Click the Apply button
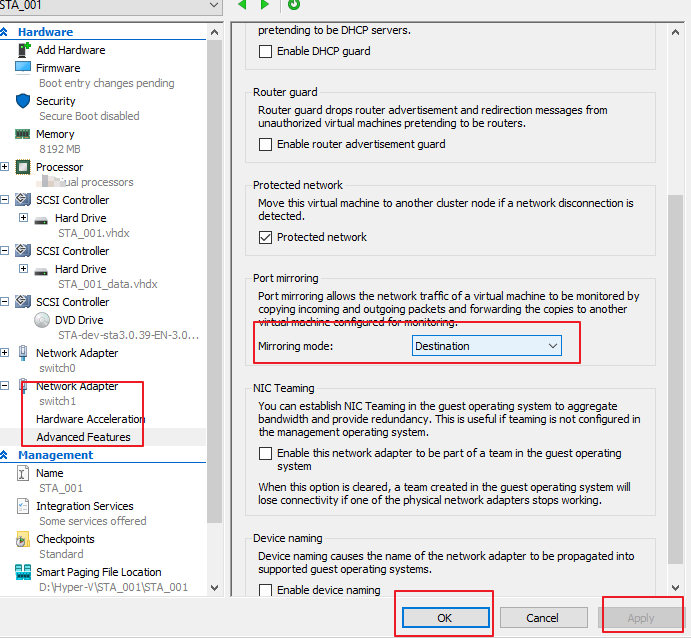691x638 pixels. (641, 618)
